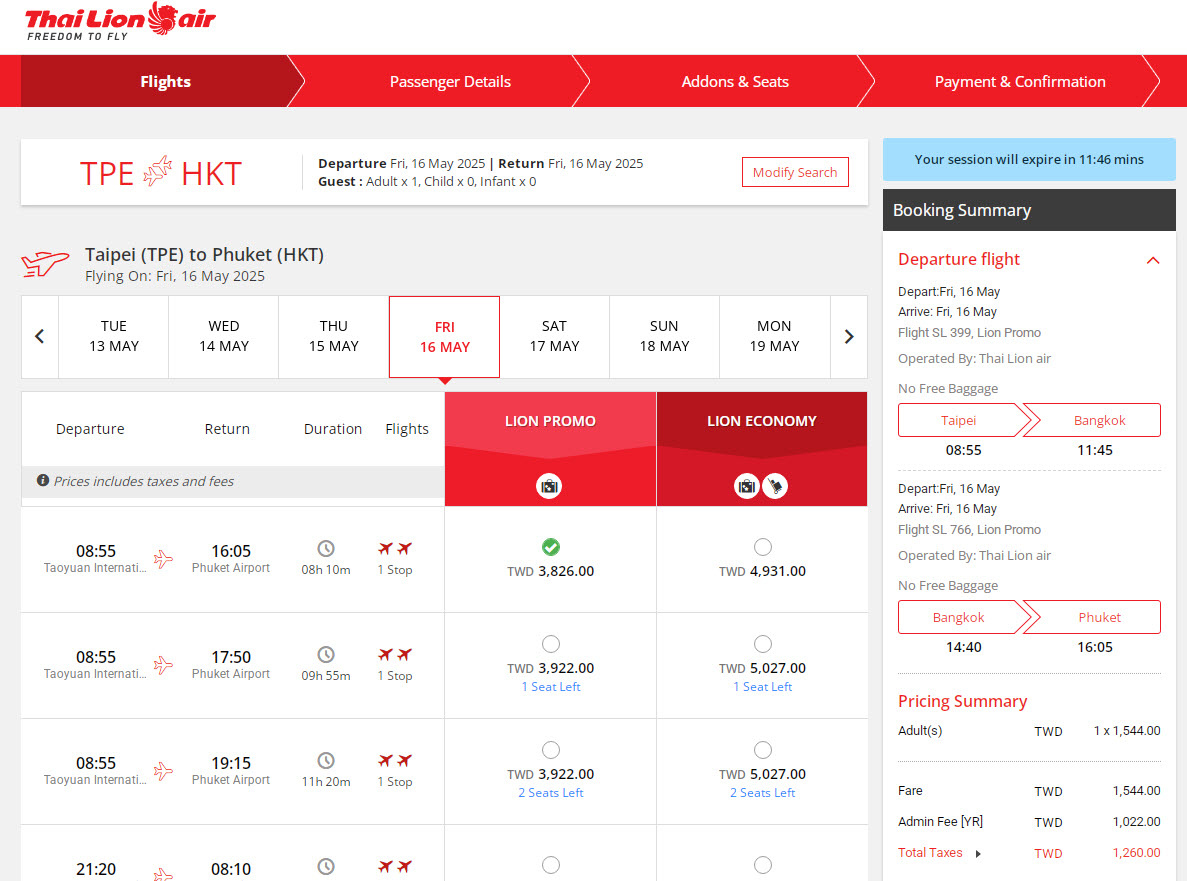Click the Phuket destination box in Booking Summary

click(x=1099, y=617)
